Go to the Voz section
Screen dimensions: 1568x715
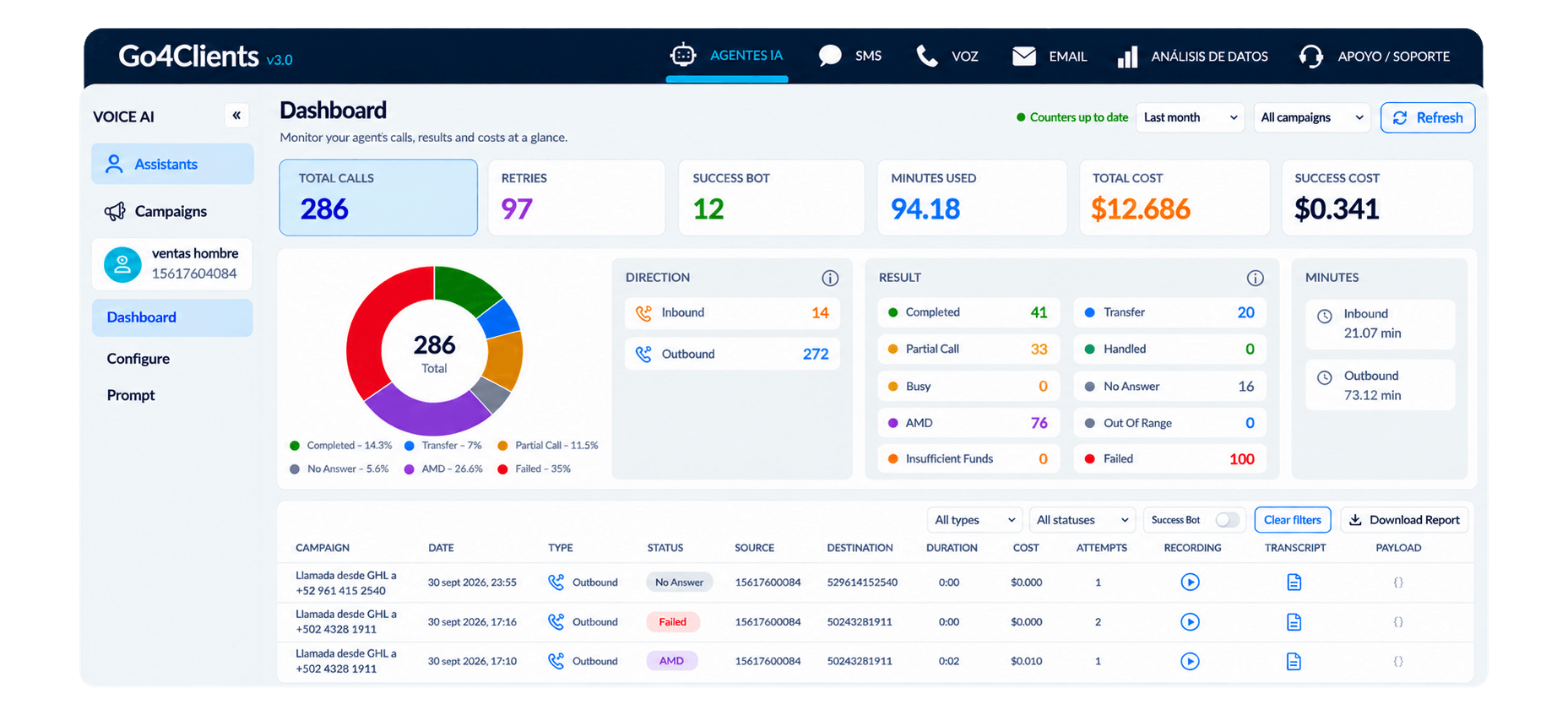click(x=947, y=56)
